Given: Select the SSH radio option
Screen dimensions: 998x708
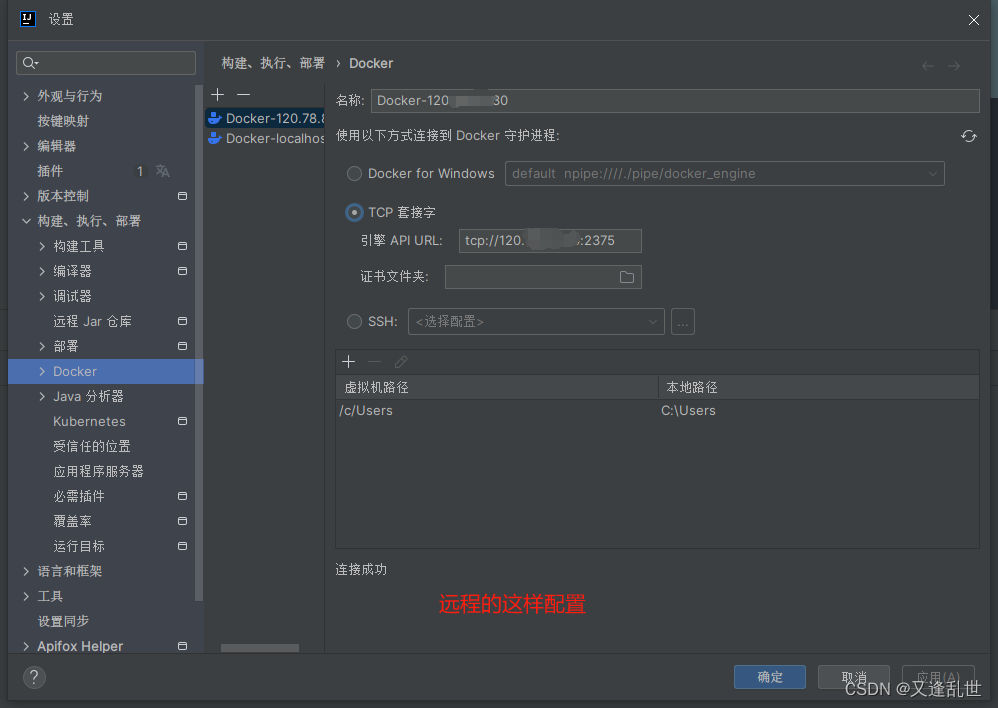Looking at the screenshot, I should coord(354,322).
